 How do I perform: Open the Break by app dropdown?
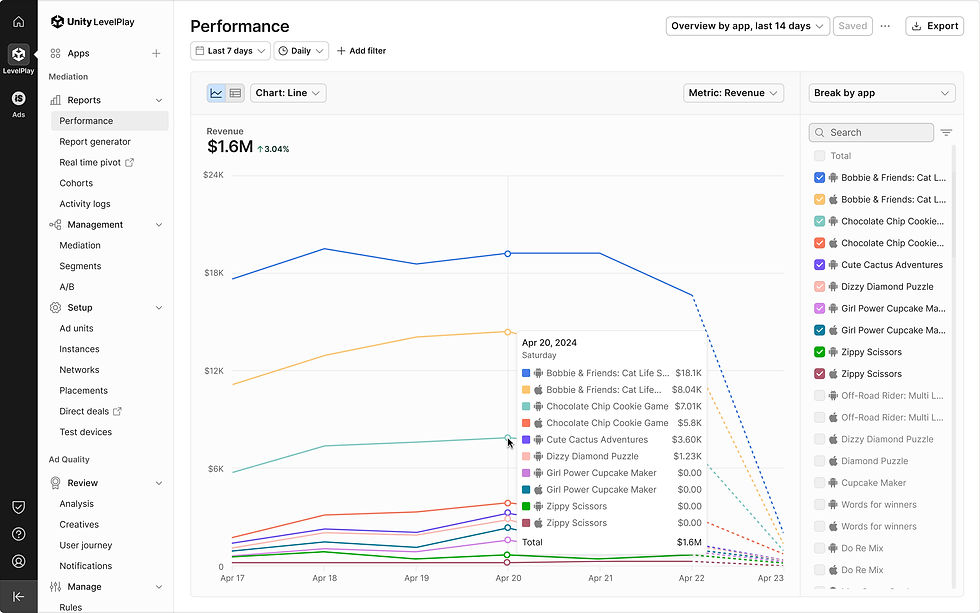tap(882, 93)
